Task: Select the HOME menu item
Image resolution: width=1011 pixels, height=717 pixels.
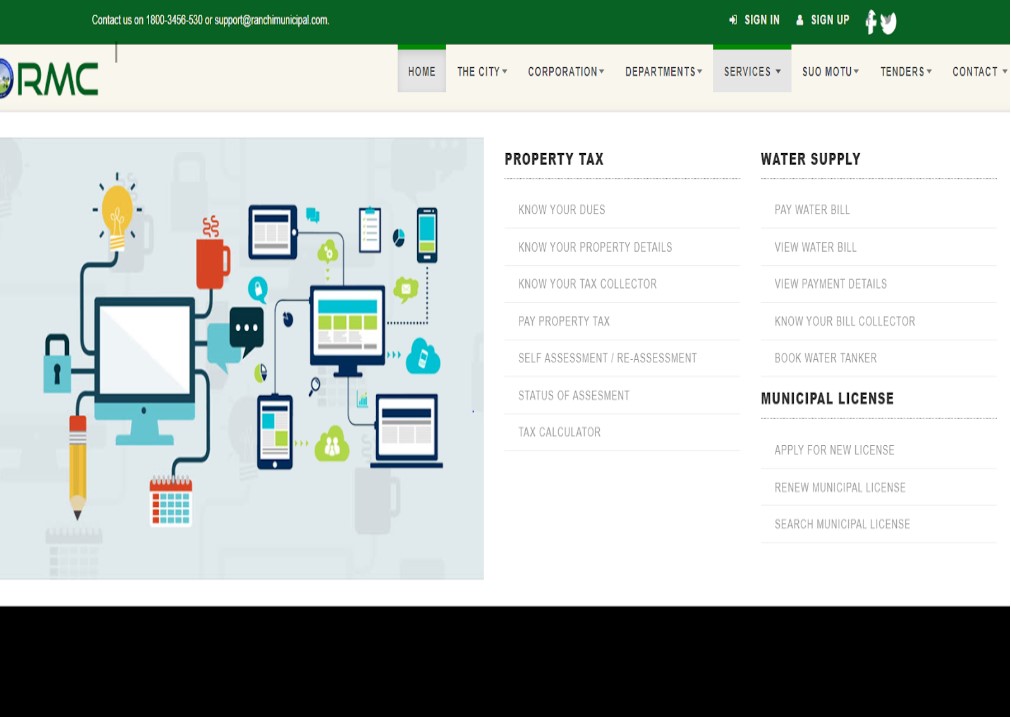Action: (x=421, y=70)
